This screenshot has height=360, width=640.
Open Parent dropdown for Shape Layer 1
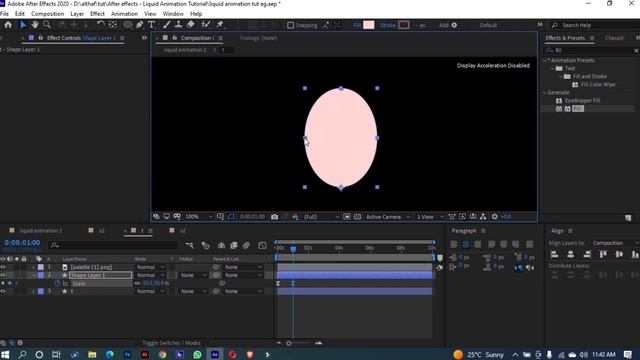tap(243, 275)
